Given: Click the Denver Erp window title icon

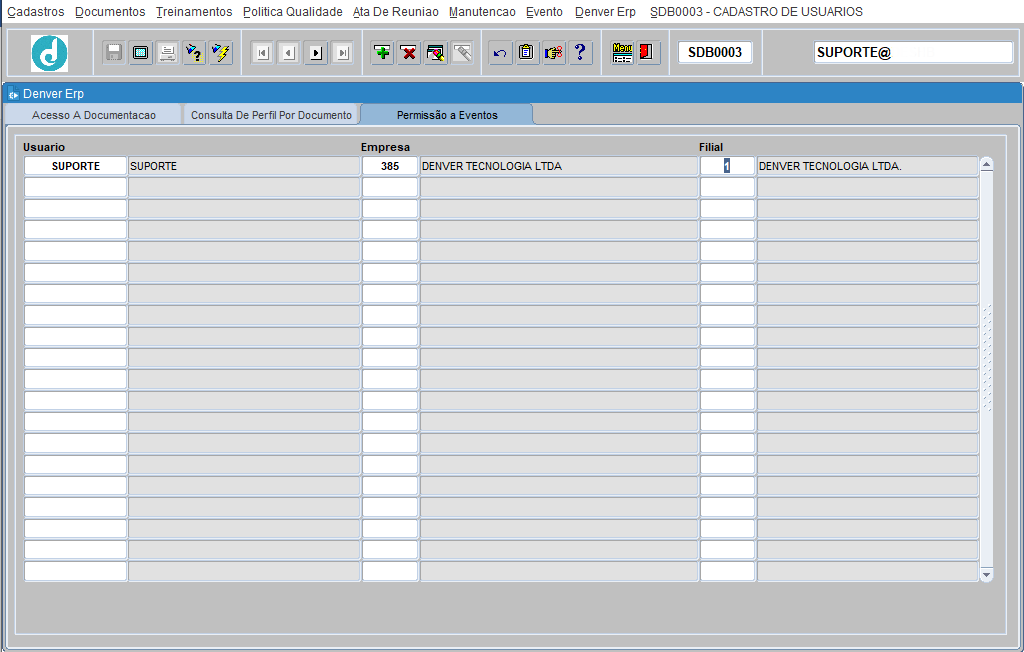Looking at the screenshot, I should pos(12,94).
